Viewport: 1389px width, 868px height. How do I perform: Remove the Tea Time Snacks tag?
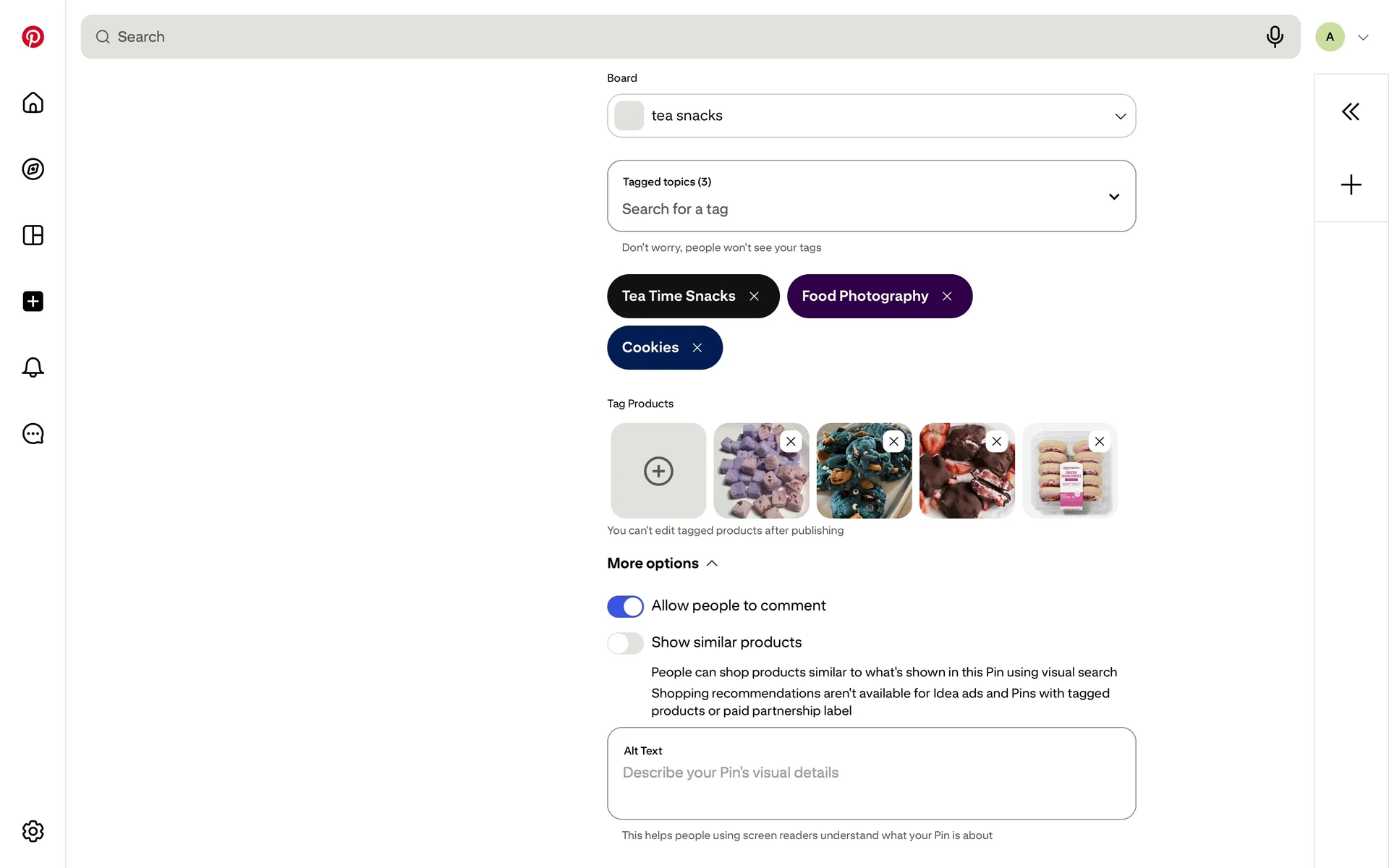754,297
